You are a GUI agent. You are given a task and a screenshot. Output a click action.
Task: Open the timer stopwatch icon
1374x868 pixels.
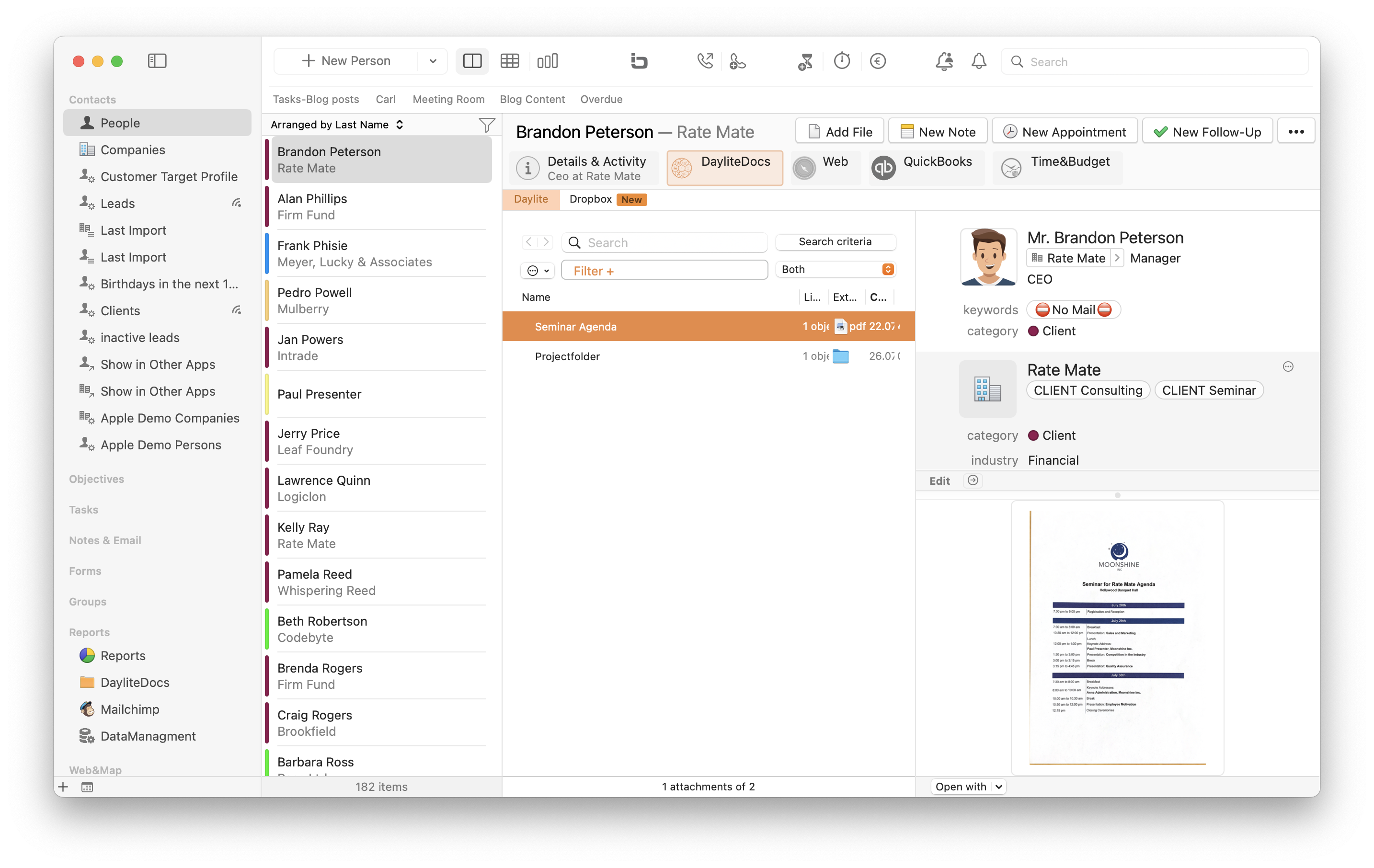pos(842,61)
